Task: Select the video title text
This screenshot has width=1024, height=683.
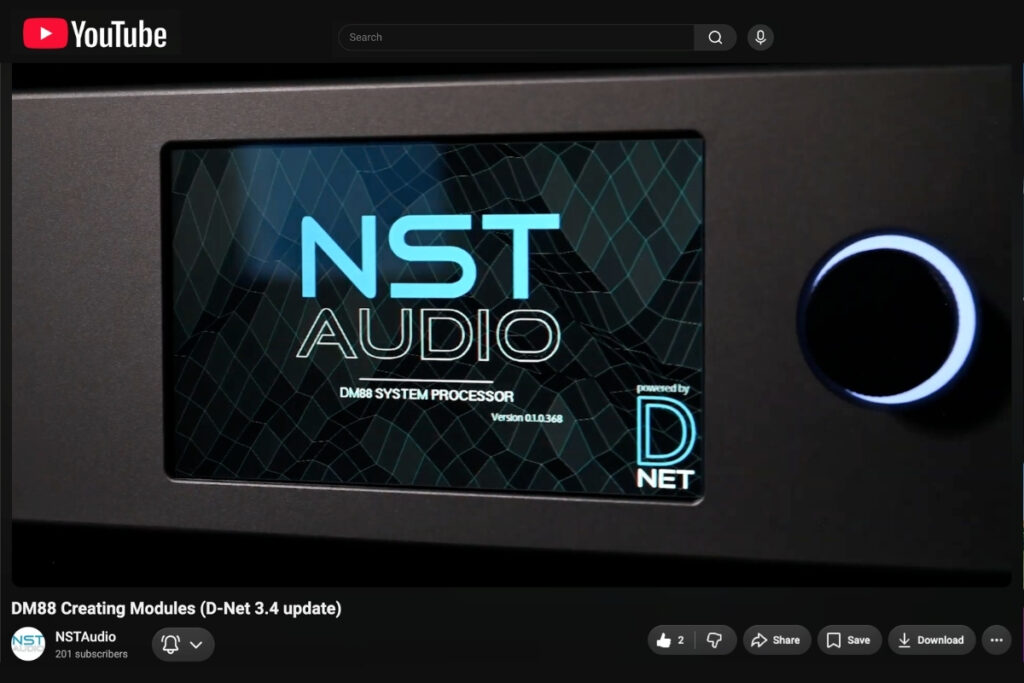Action: (x=176, y=608)
